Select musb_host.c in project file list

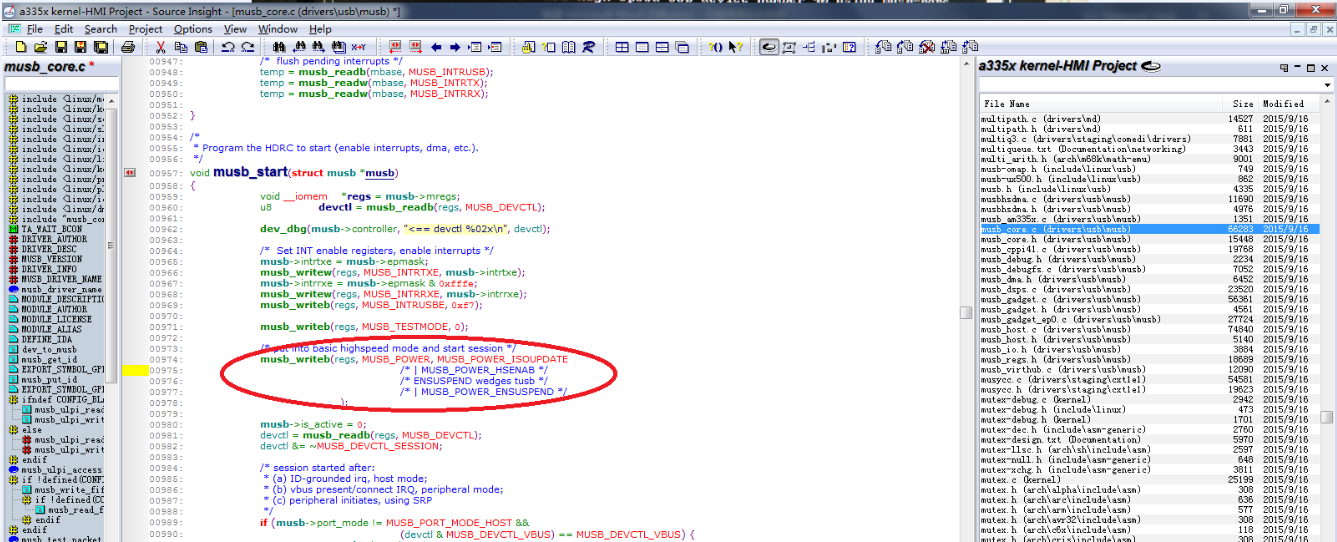[x=1149, y=329]
